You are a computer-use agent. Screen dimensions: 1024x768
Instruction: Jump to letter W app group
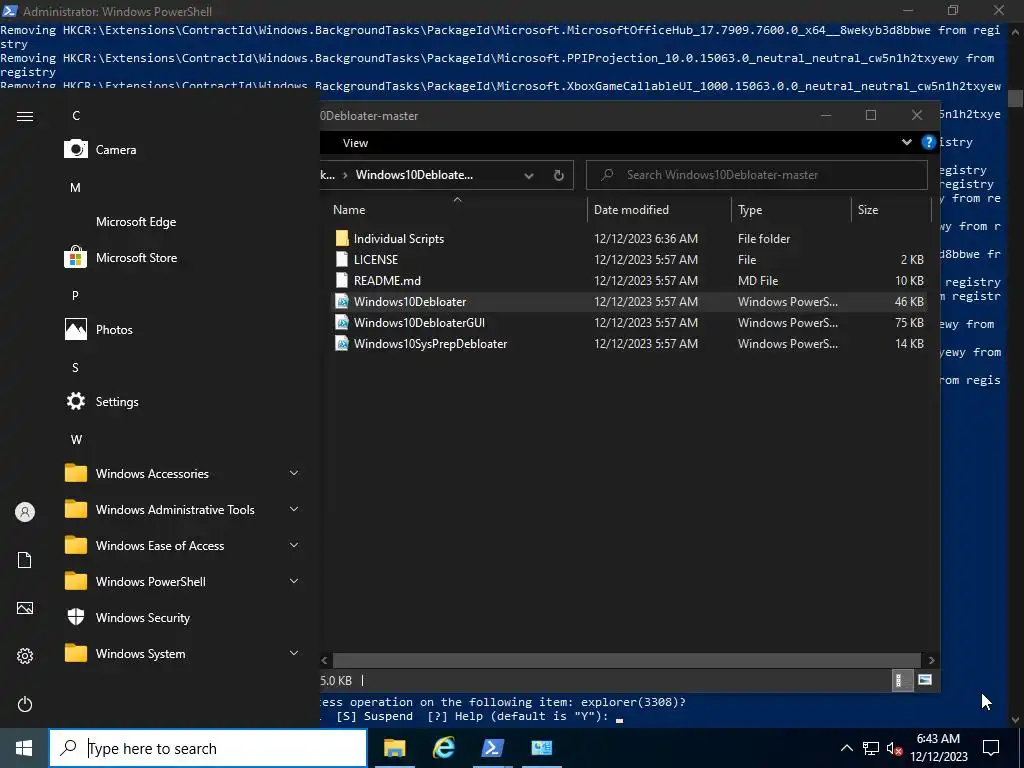point(76,440)
